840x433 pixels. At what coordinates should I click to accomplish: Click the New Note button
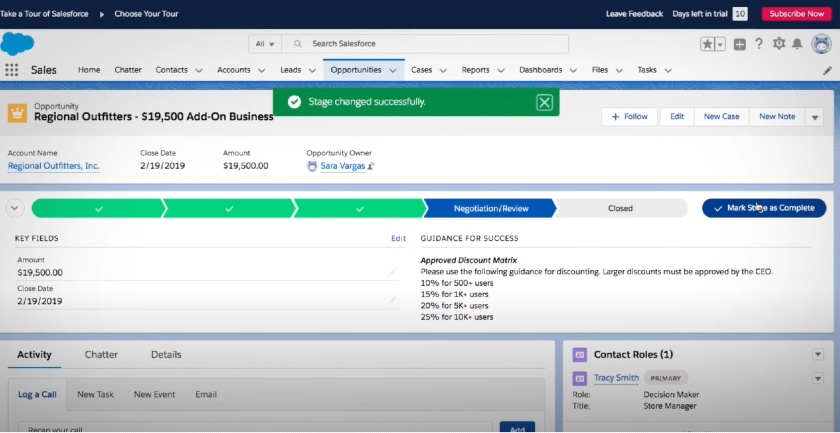(777, 117)
